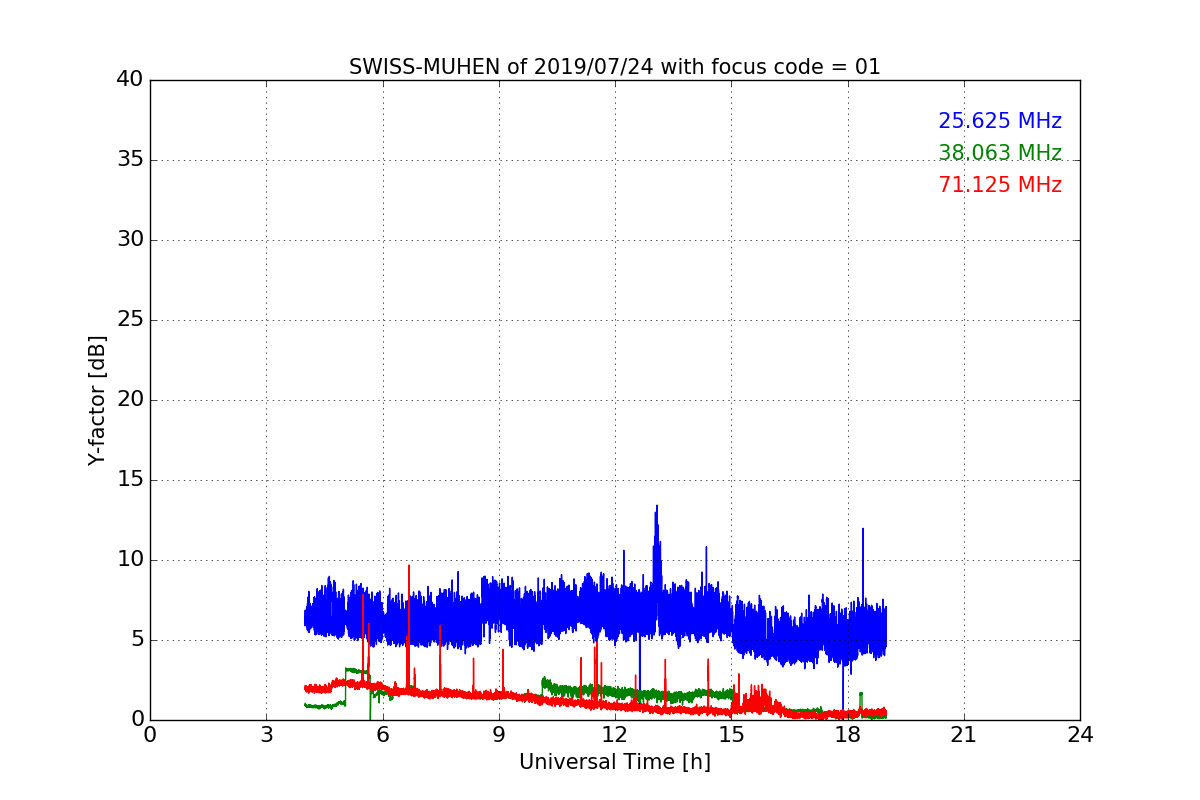Click the x-axis tick label 9
This screenshot has height=800, width=1200.
(499, 735)
